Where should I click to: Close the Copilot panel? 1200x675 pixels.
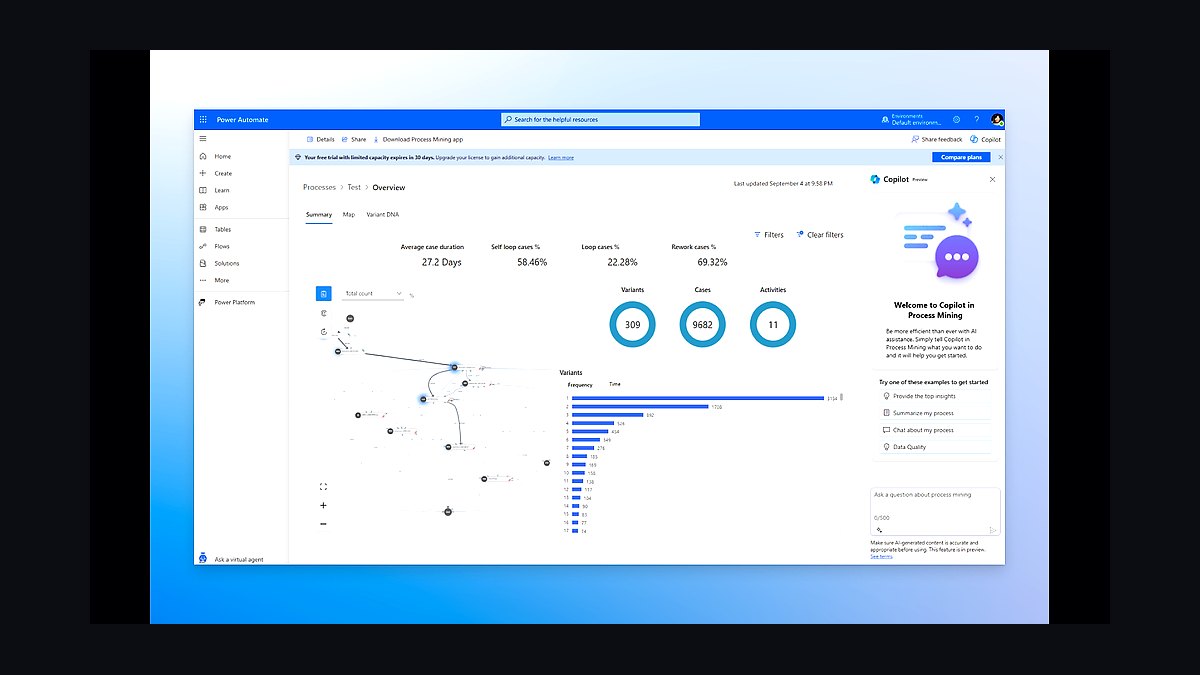coord(992,180)
